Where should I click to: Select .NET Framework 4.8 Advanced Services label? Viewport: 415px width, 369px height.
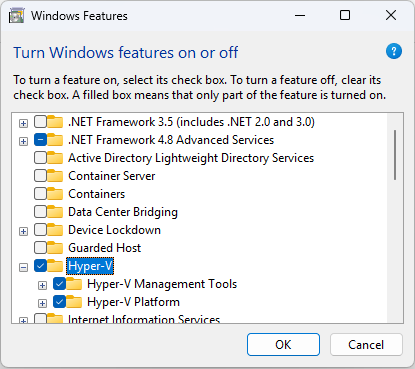171,140
